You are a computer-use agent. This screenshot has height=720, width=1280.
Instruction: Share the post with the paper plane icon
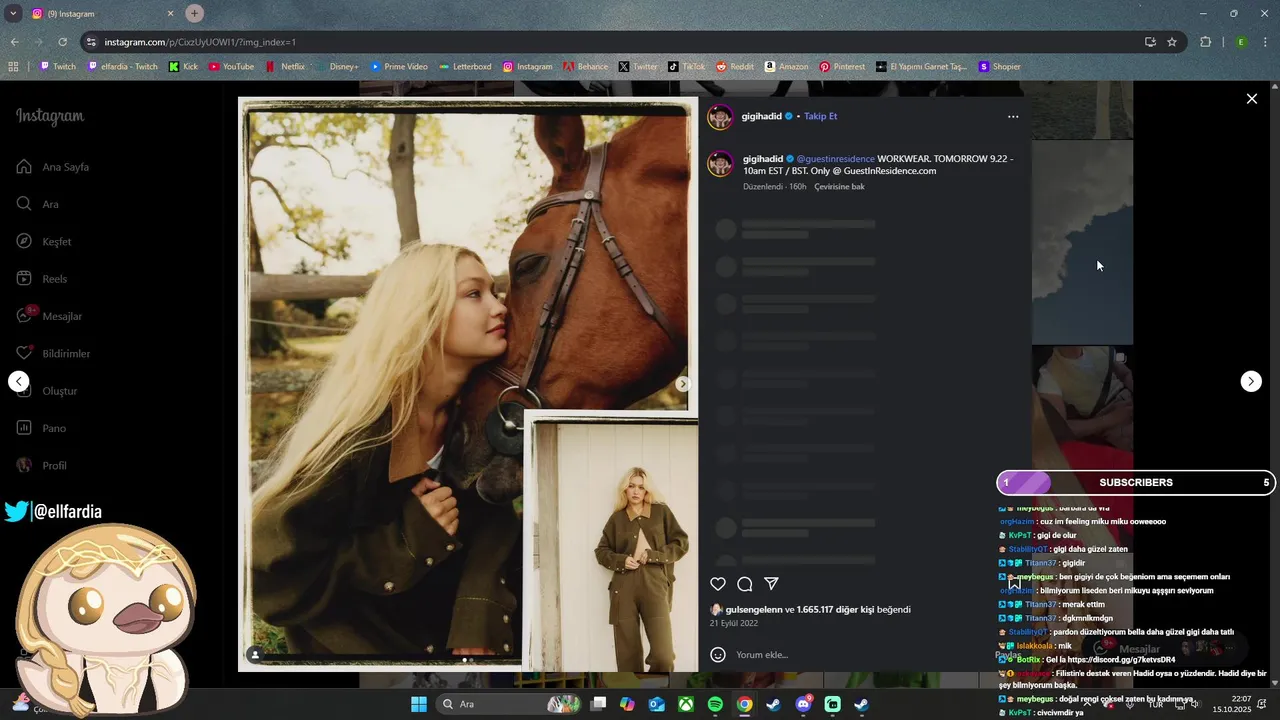coord(771,584)
